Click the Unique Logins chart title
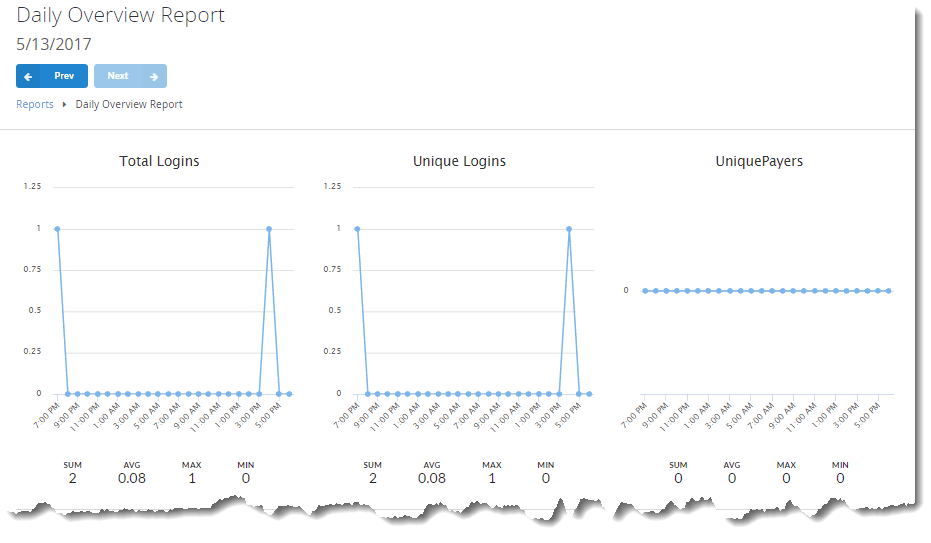The width and height of the screenshot is (931, 543). click(459, 161)
